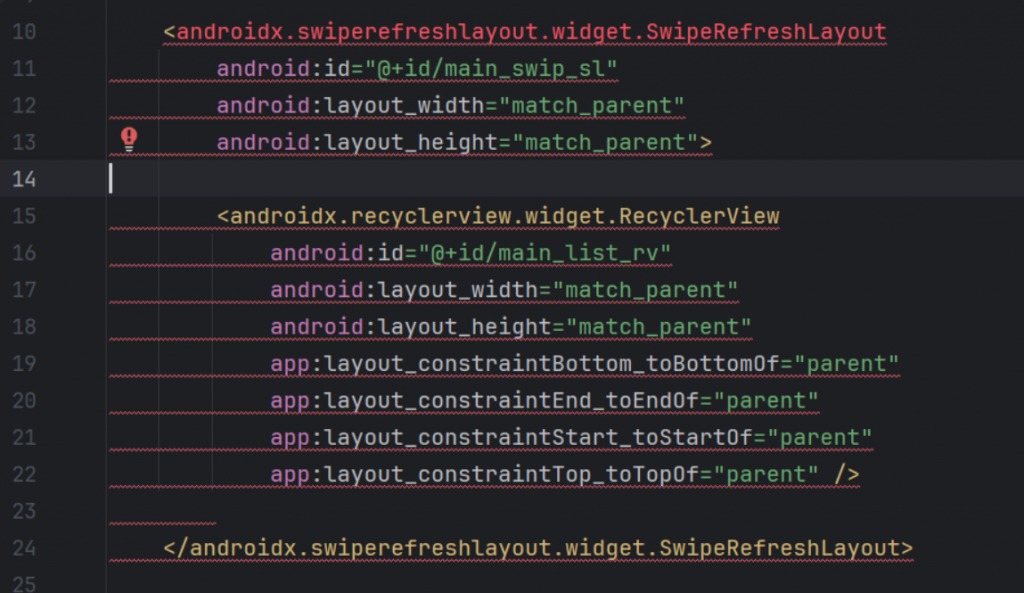Click layout_height value on line 18

click(x=659, y=327)
